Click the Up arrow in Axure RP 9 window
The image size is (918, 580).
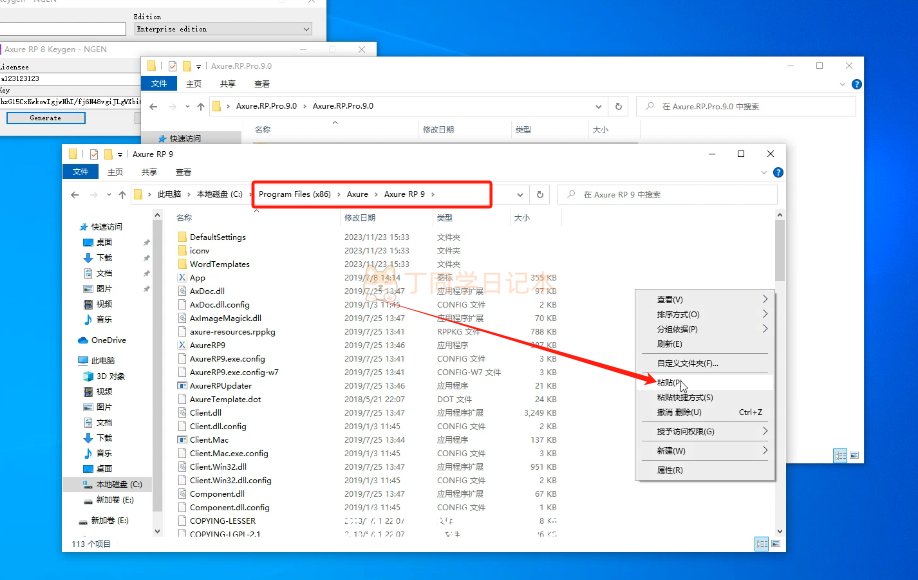pyautogui.click(x=122, y=194)
